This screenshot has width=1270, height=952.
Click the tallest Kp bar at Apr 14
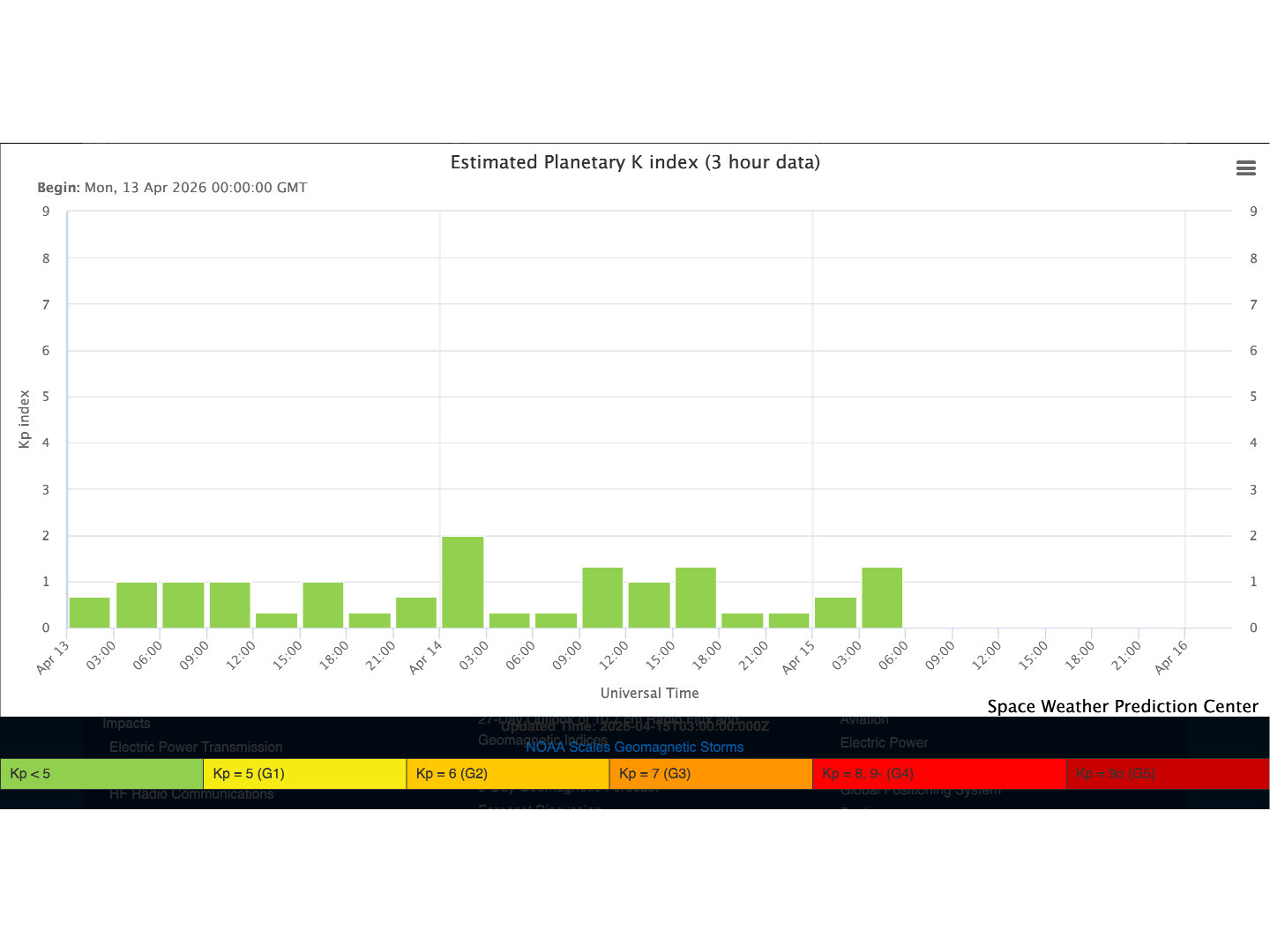[x=462, y=582]
